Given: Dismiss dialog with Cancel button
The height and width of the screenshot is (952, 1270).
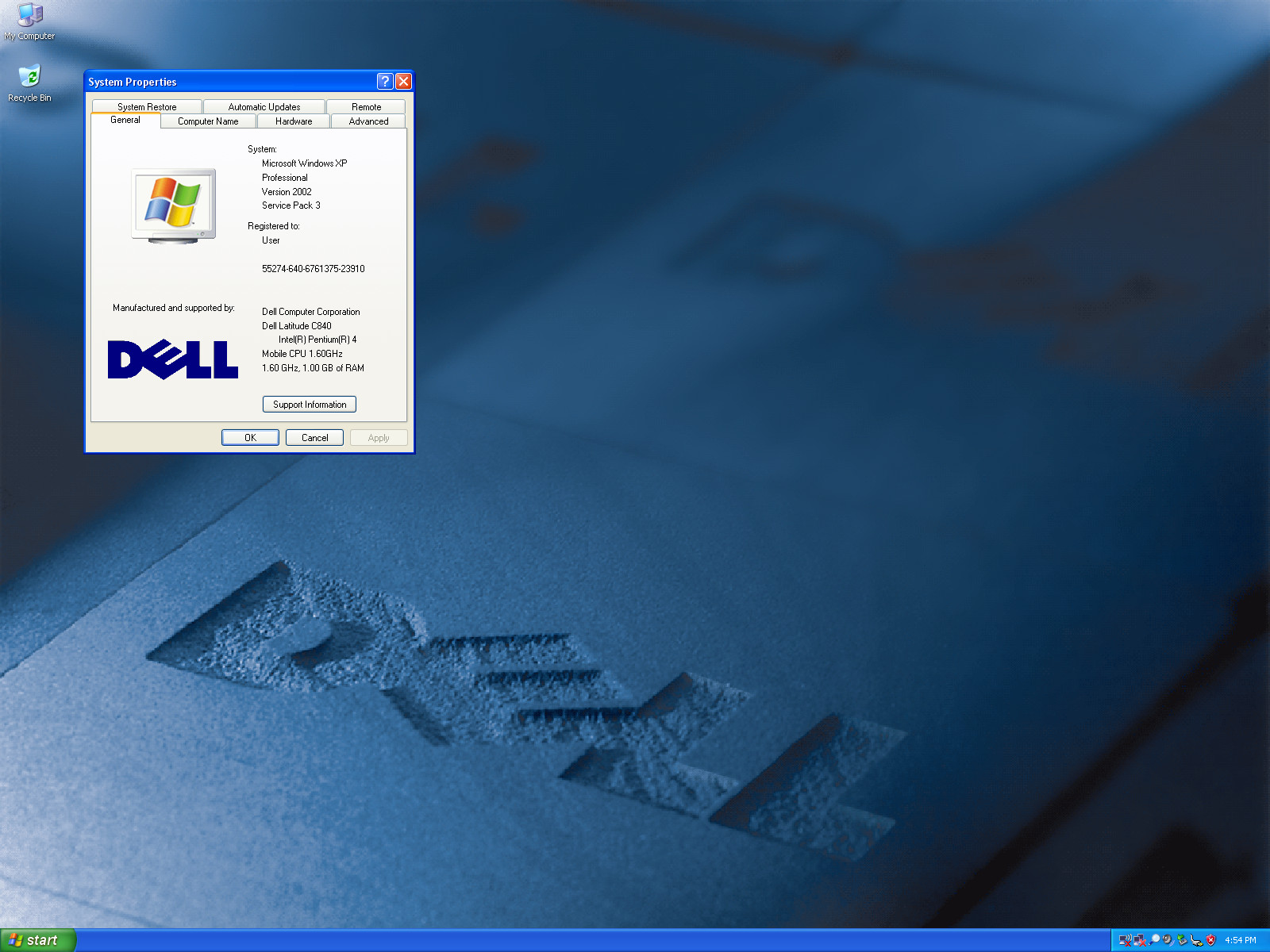Looking at the screenshot, I should pos(314,438).
